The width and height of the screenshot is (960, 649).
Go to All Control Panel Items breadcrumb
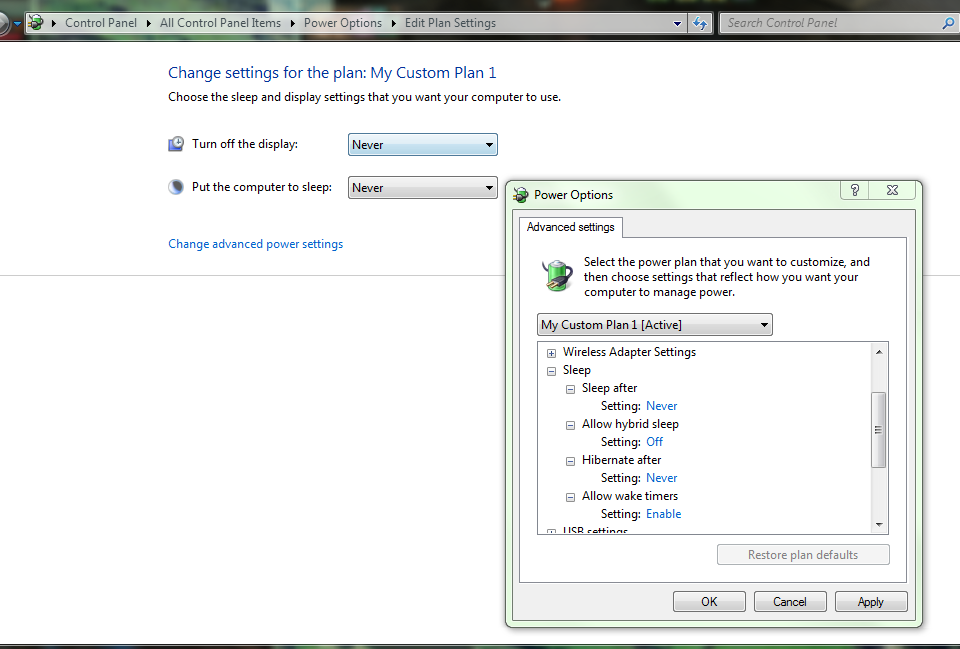tap(220, 23)
